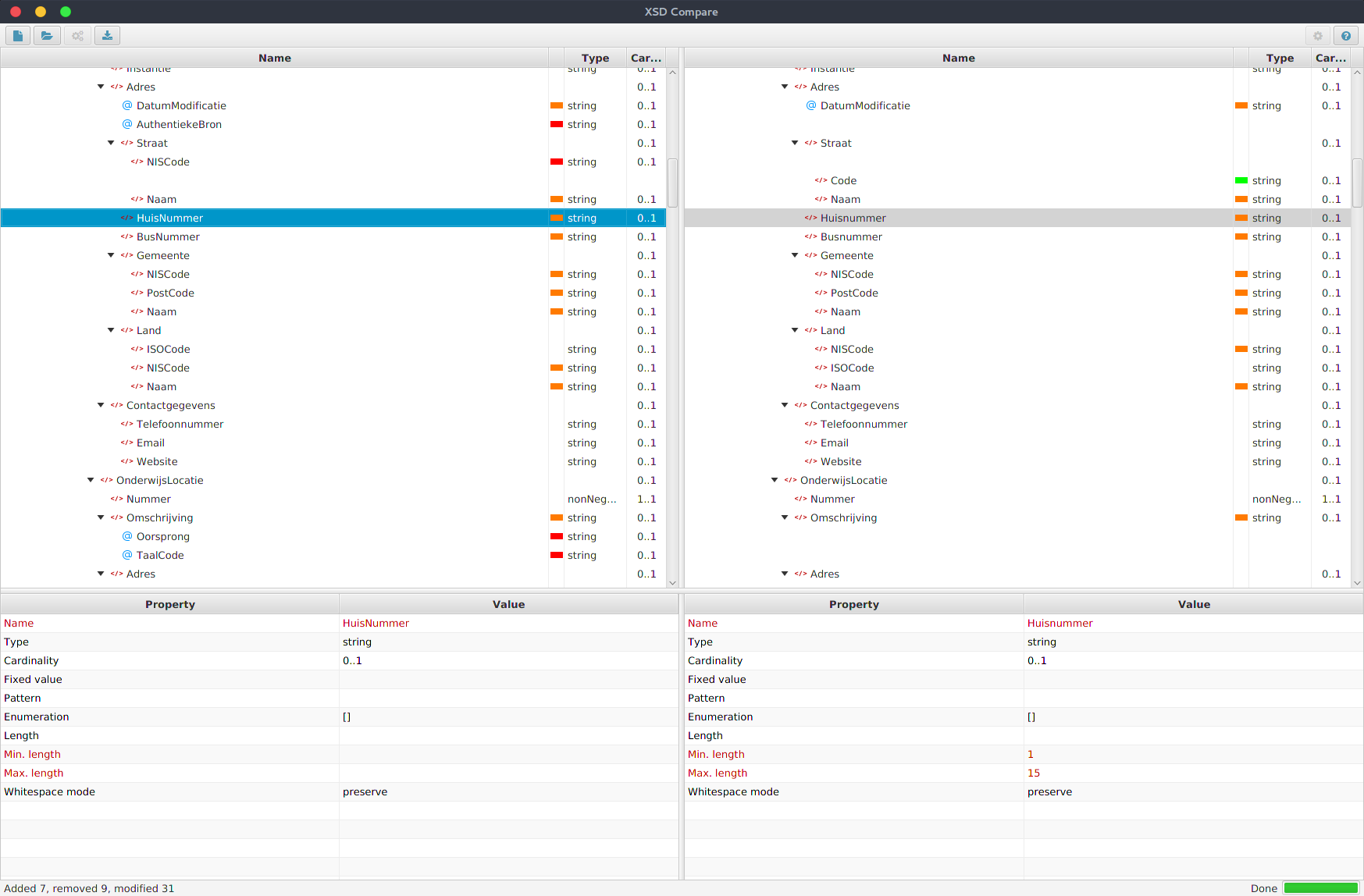Click the Name column header

[x=274, y=58]
